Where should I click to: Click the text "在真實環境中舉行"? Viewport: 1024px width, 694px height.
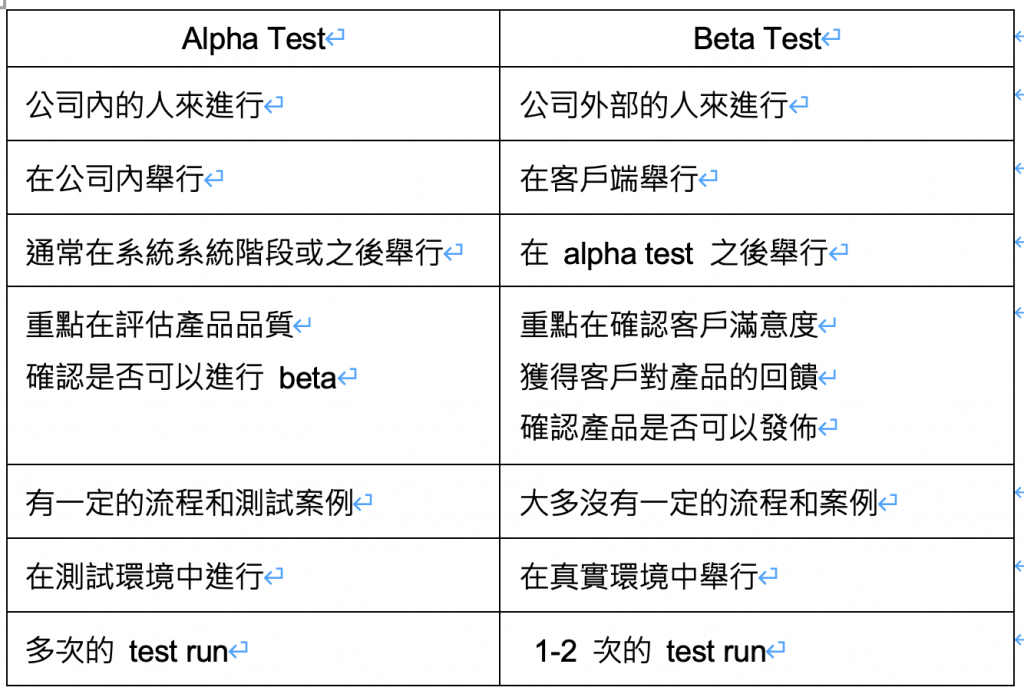(x=639, y=576)
